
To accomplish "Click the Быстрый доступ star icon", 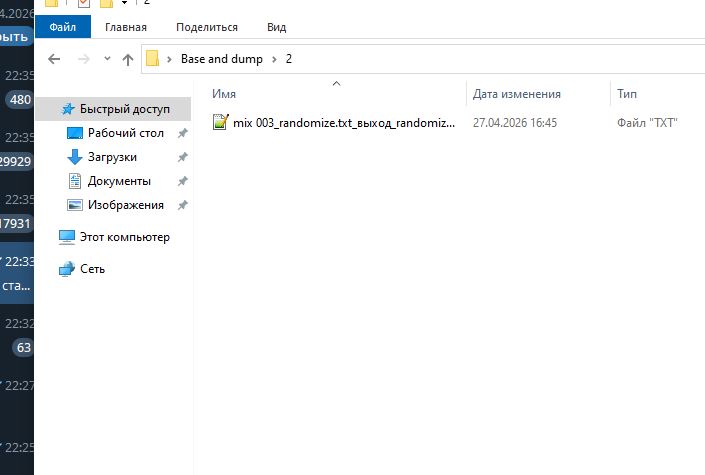I will (68, 109).
